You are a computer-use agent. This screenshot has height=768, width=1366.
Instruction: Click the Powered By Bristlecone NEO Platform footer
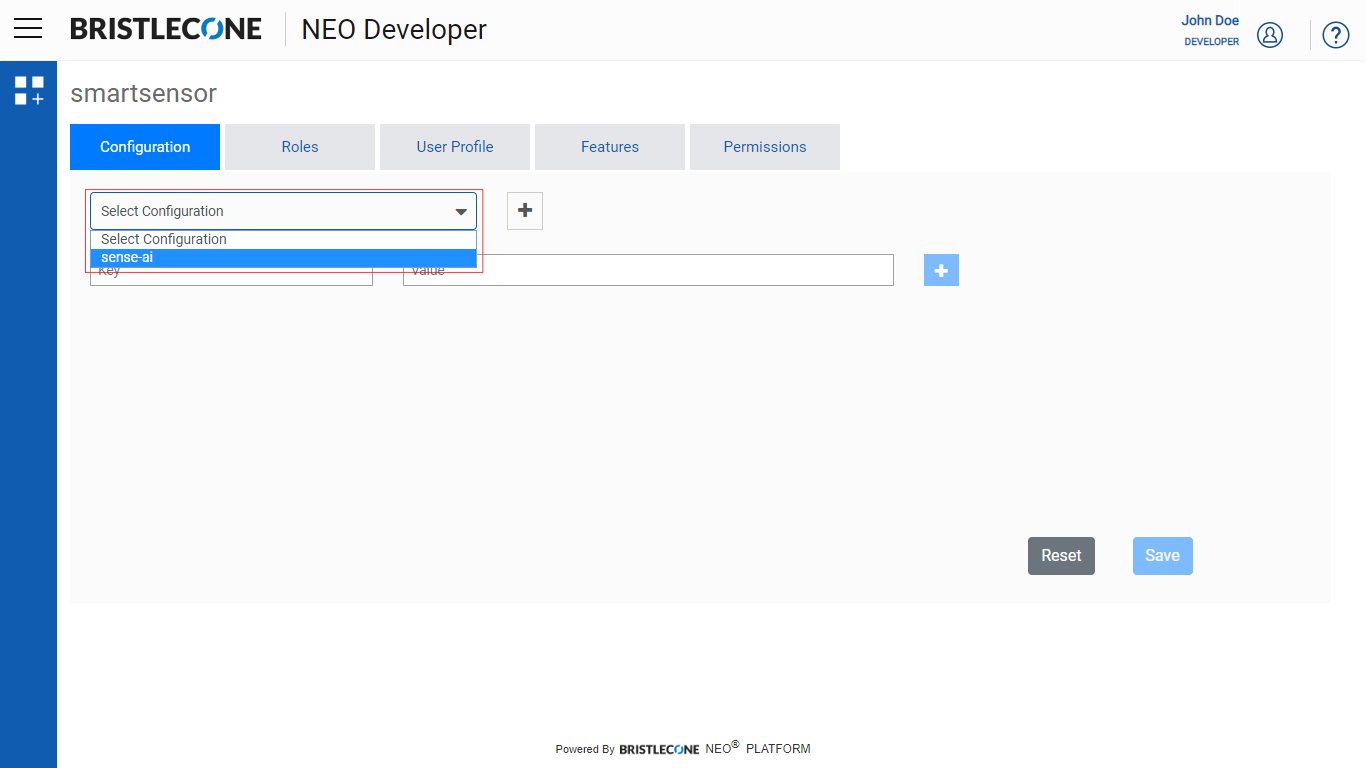(x=683, y=748)
